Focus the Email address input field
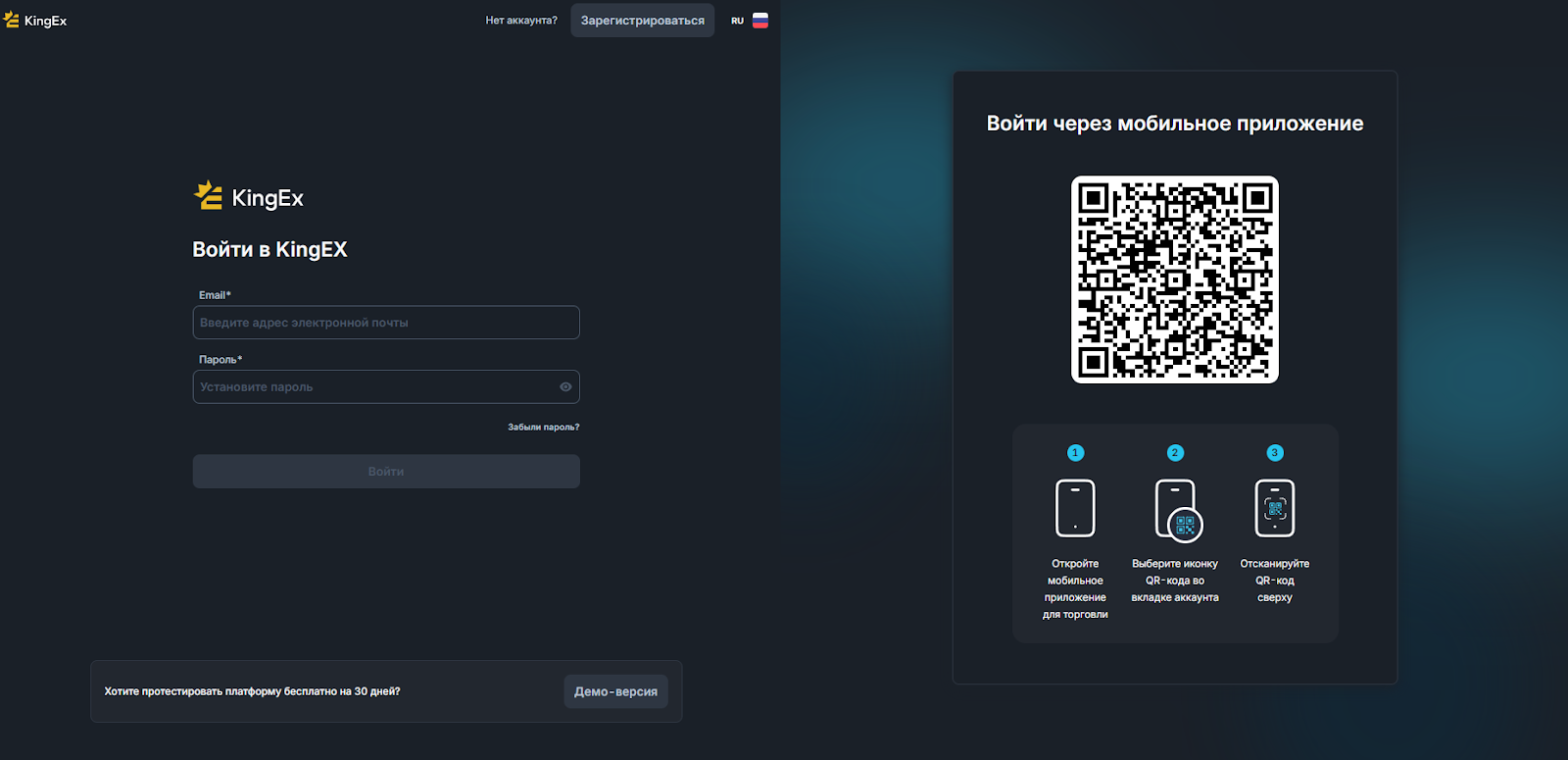The image size is (1568, 760). click(386, 323)
